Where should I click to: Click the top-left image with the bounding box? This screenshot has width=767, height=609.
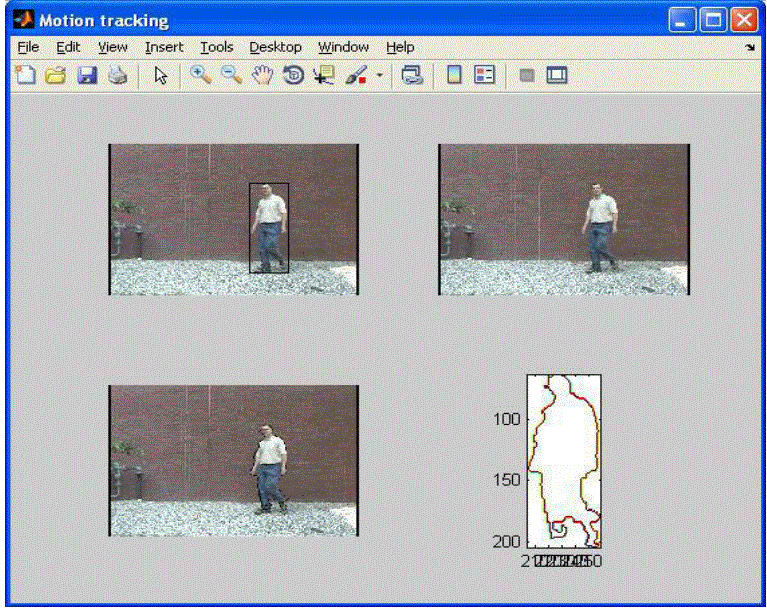[x=233, y=219]
